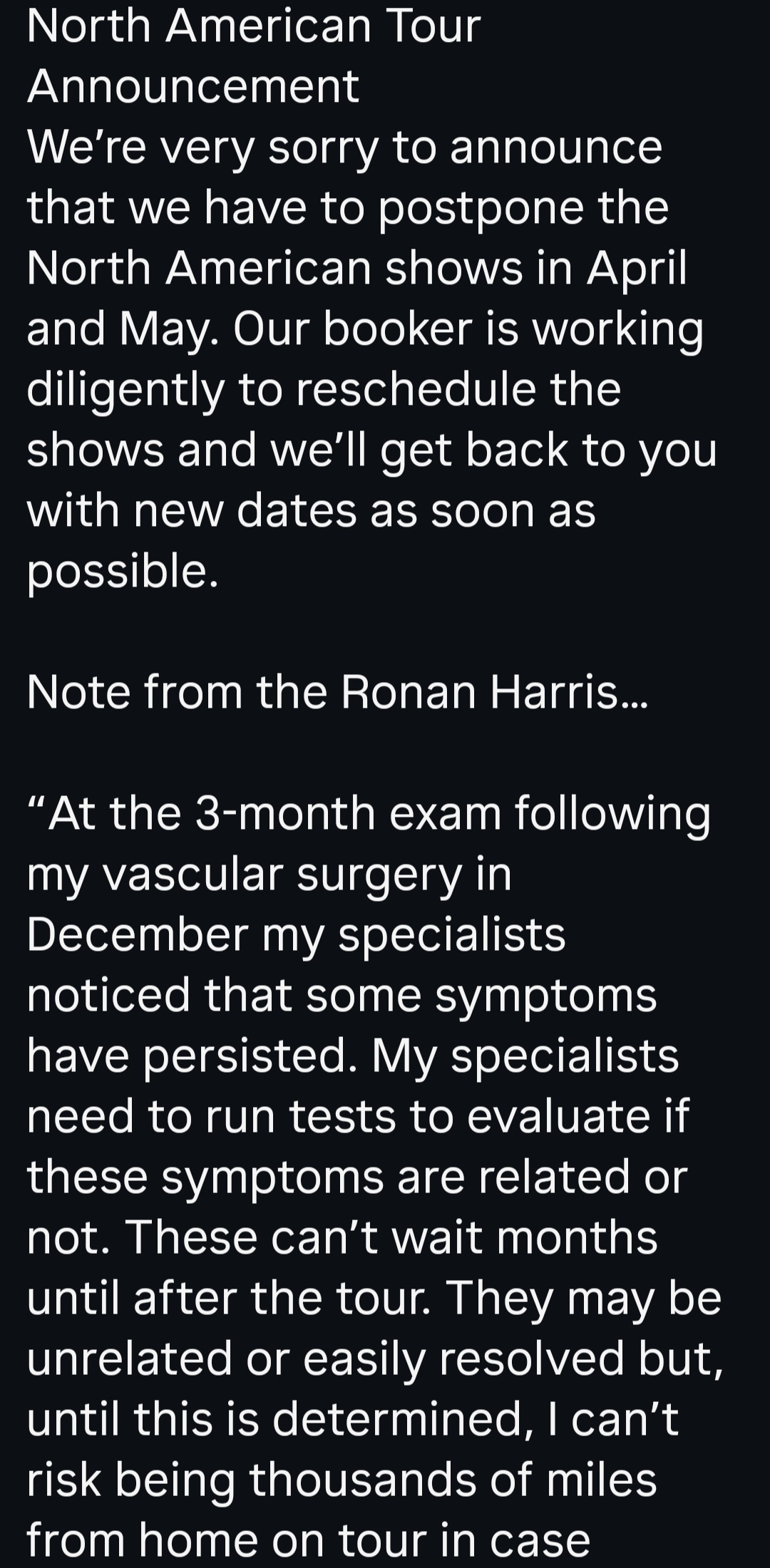Click the "North American Tour" heading line
Image resolution: width=770 pixels, height=1568 pixels.
[x=254, y=26]
